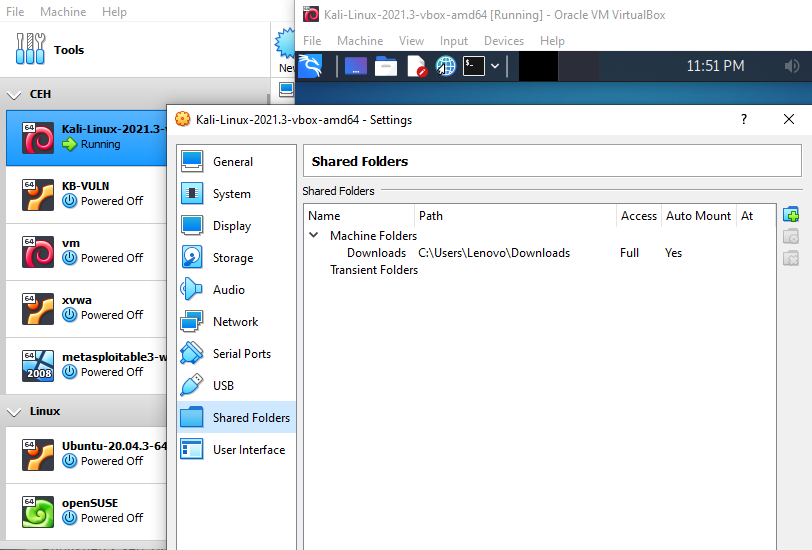Collapse the Linux group chevron
Image resolution: width=812 pixels, height=550 pixels.
[14, 412]
